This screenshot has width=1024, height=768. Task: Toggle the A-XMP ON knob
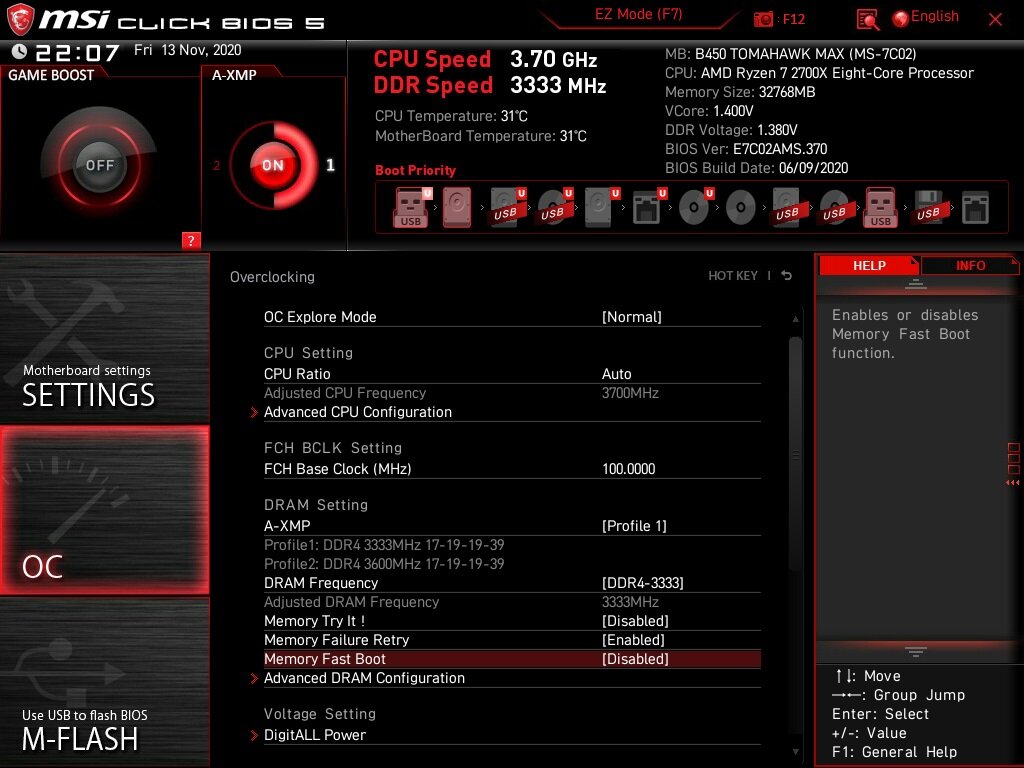point(273,165)
